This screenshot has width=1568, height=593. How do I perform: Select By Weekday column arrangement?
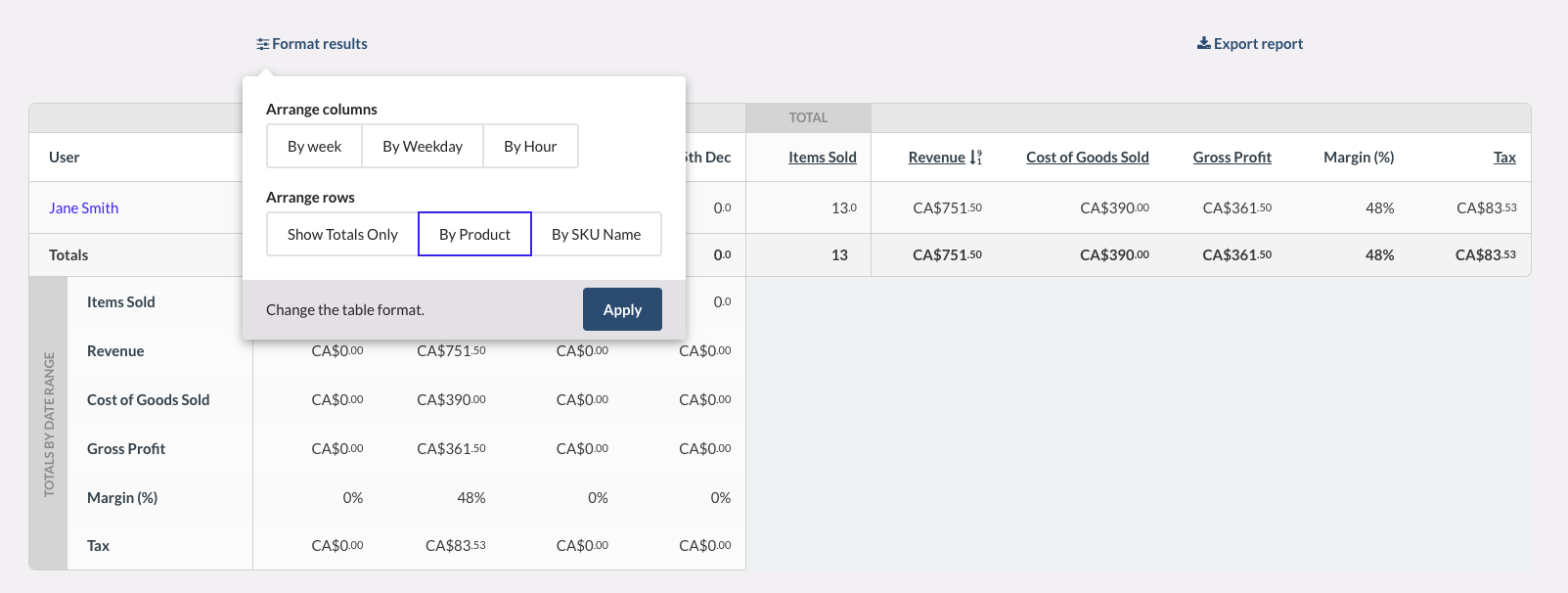[422, 146]
